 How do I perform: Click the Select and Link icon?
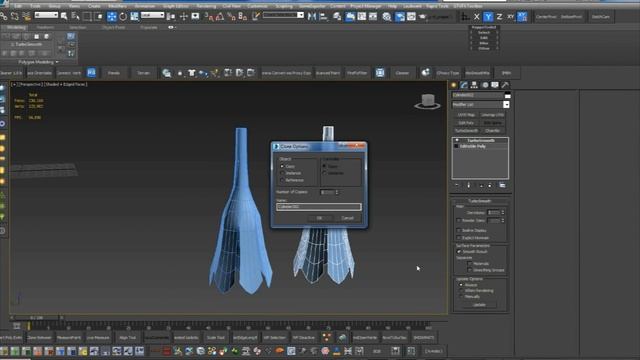tap(4, 16)
